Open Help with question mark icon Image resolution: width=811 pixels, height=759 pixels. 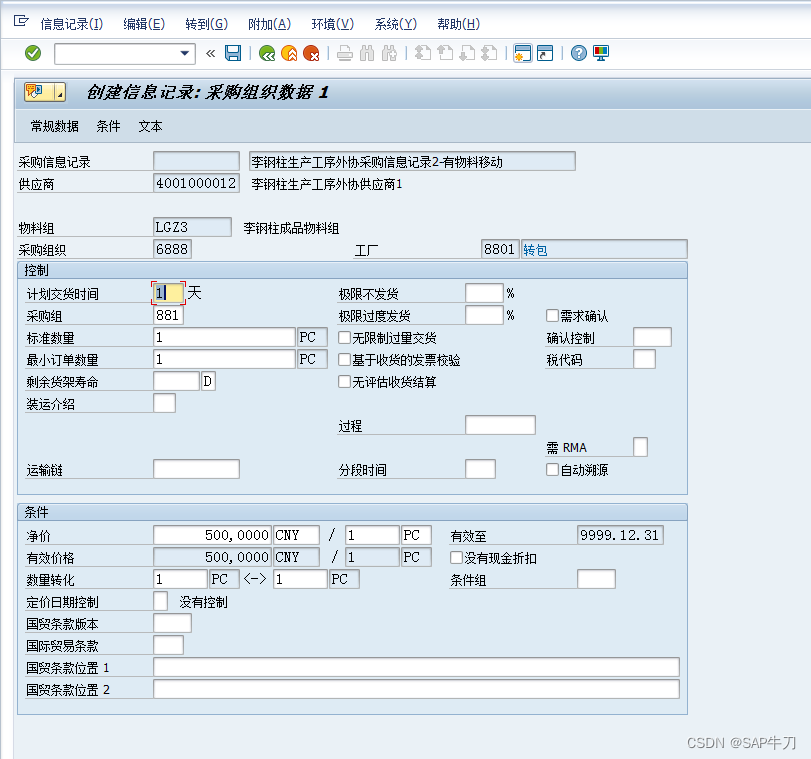click(579, 53)
